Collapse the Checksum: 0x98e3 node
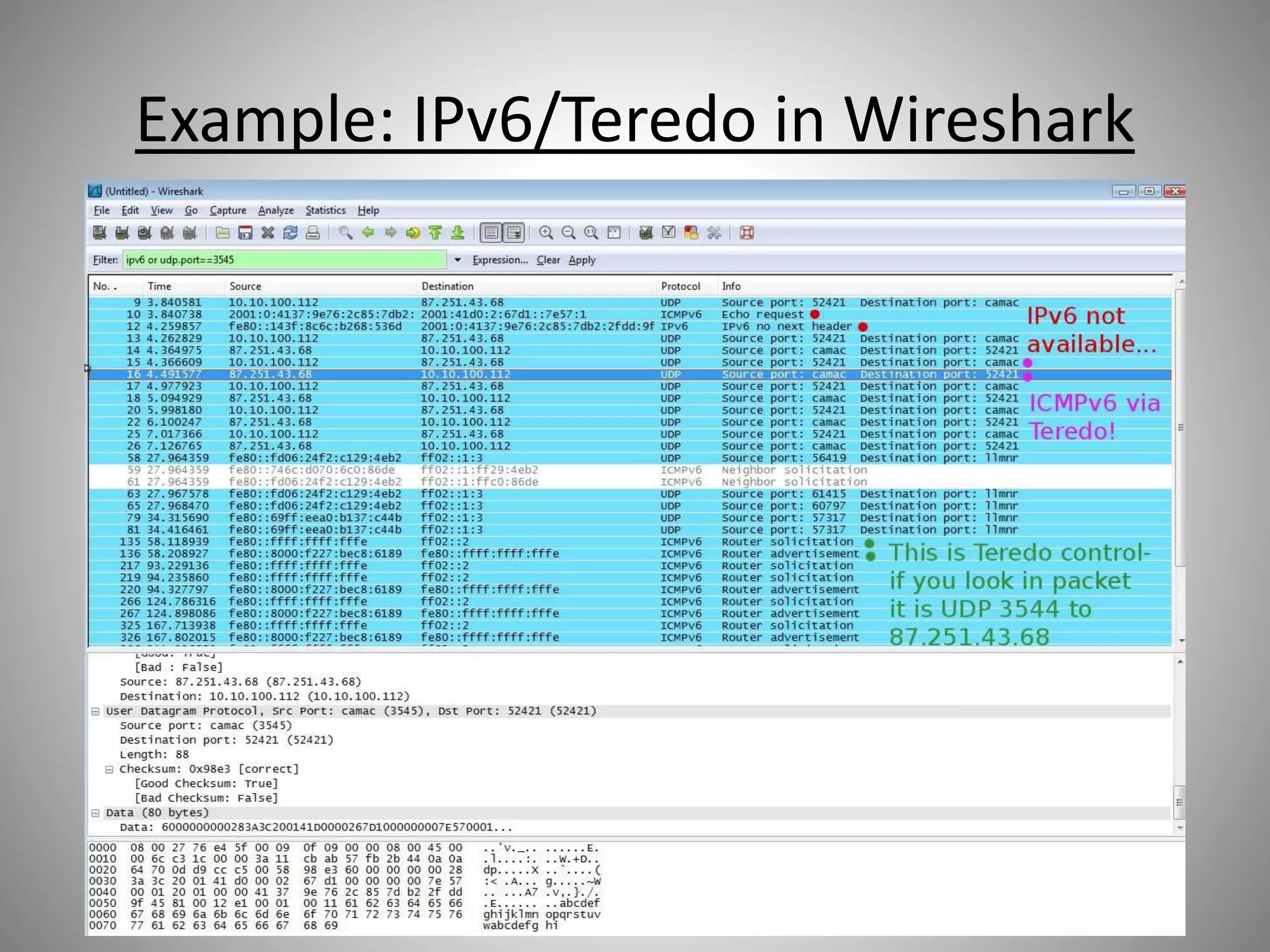The image size is (1270, 952). [x=109, y=769]
